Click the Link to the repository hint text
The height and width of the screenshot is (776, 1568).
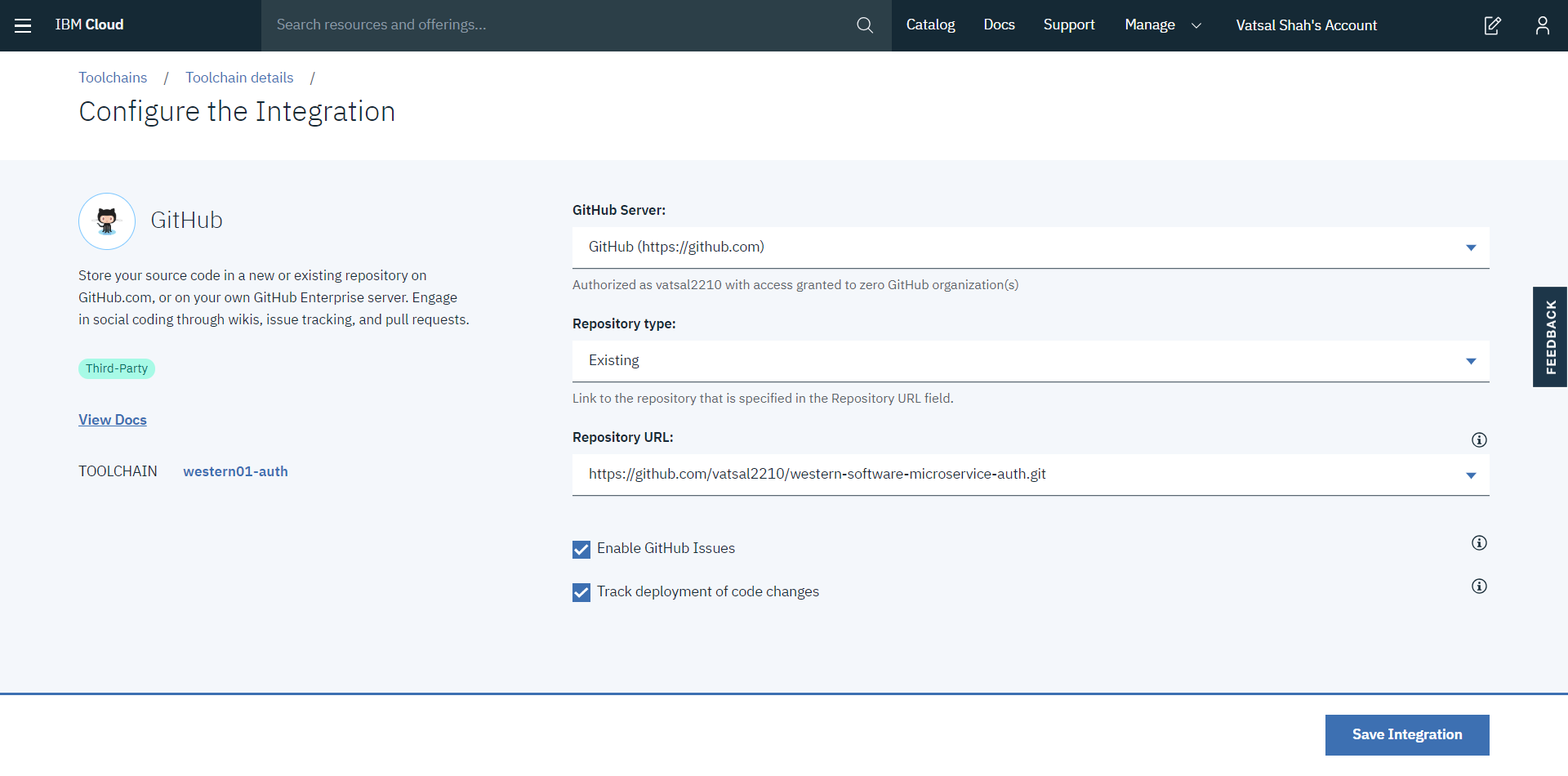tap(763, 399)
